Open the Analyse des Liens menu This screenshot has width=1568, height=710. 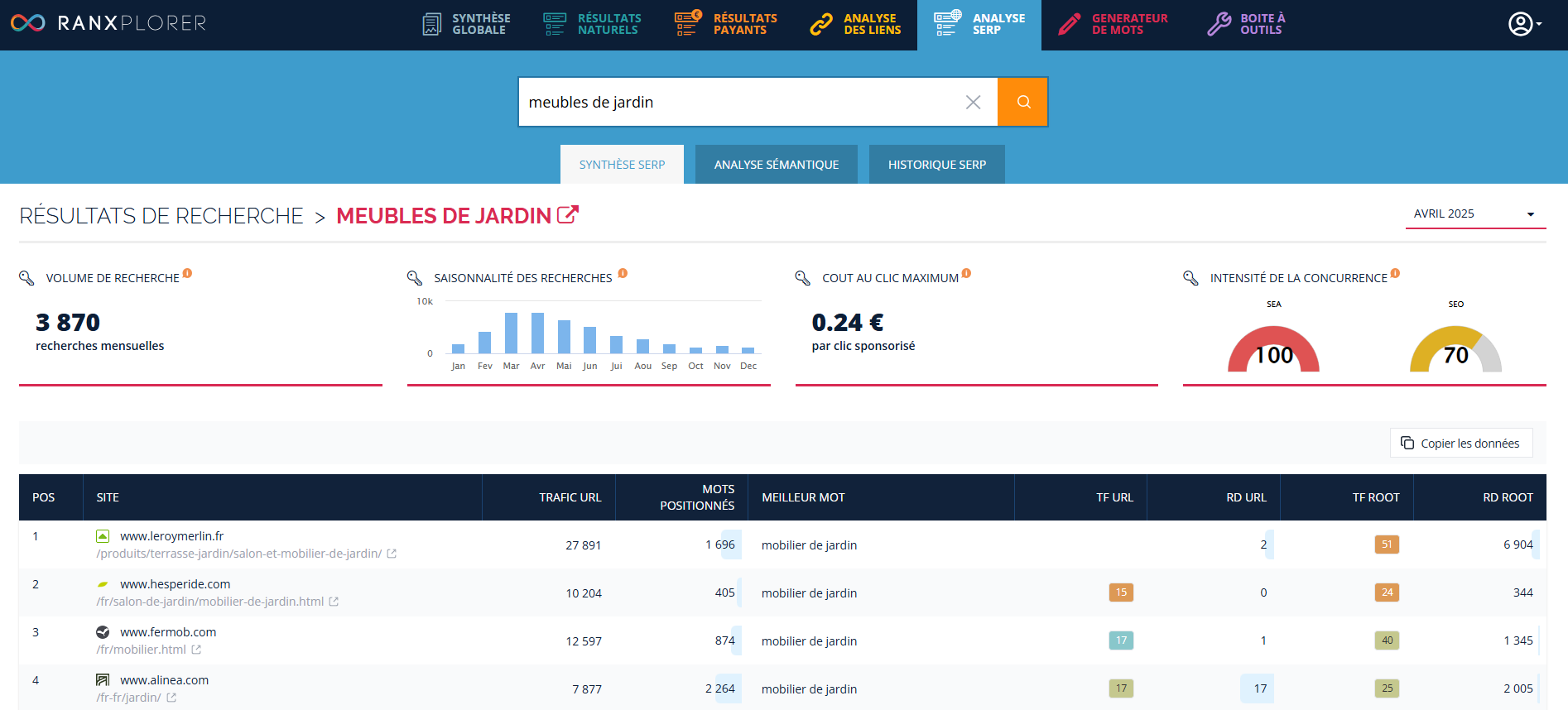click(x=855, y=24)
